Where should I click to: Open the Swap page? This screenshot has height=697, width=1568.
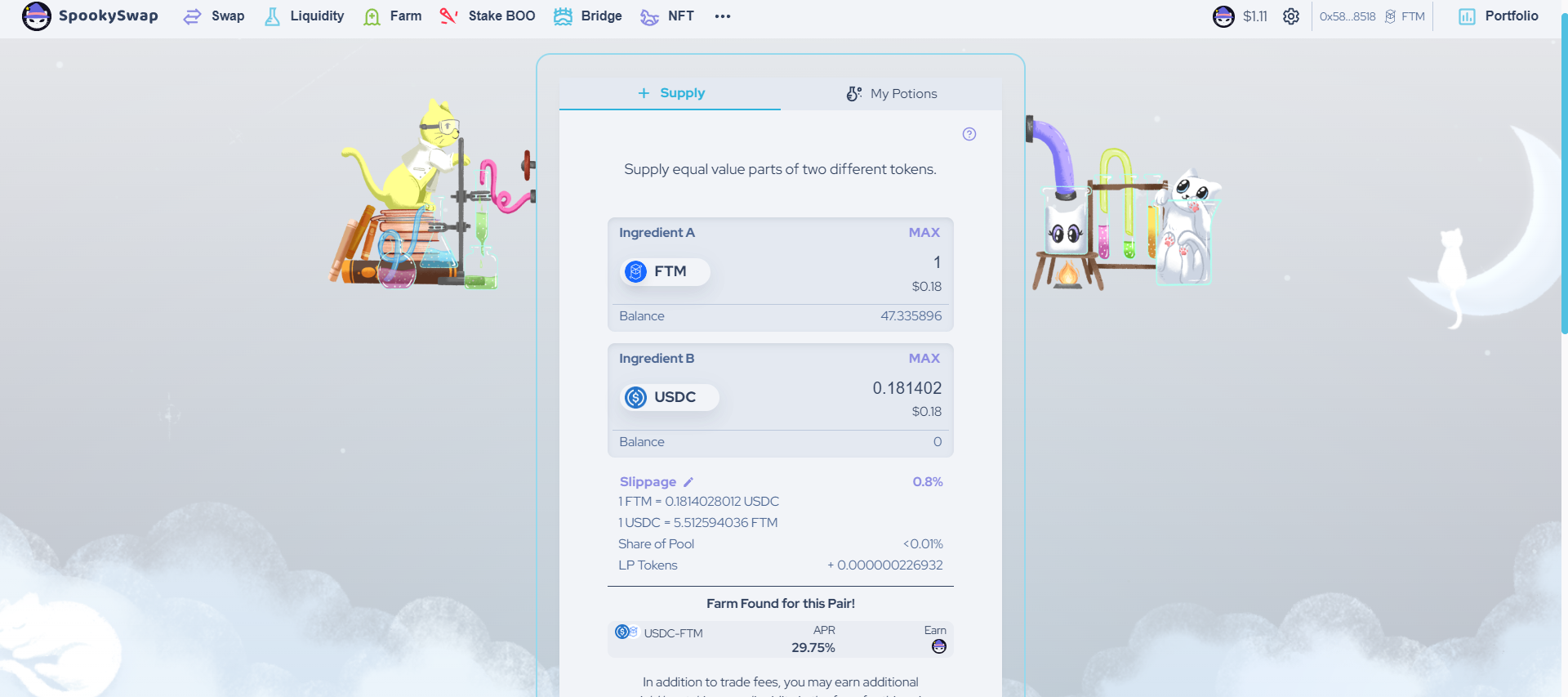click(214, 16)
